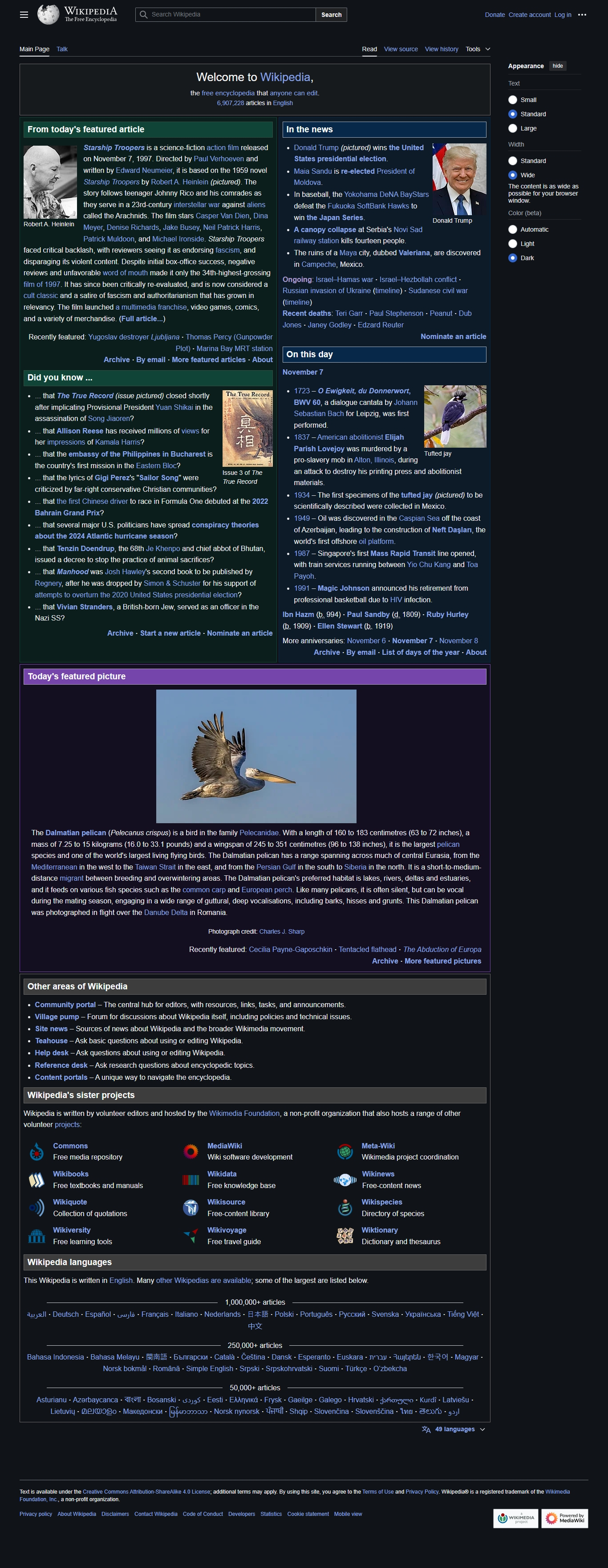Click the Search button
This screenshot has height=1568, width=608.
(331, 15)
